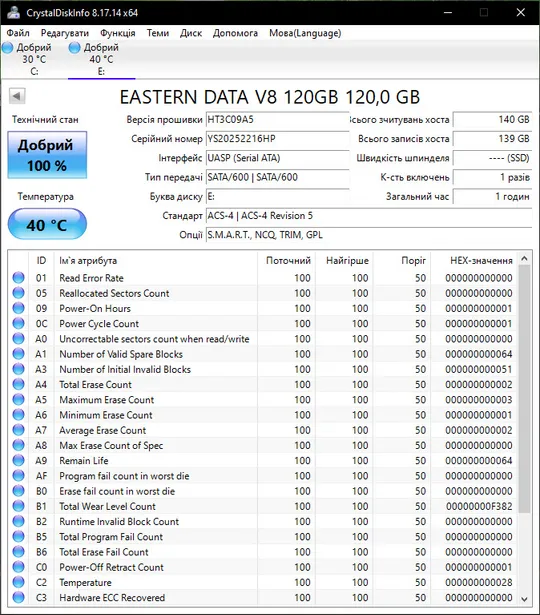Viewport: 540px width, 615px height.
Task: Open the Функція menu
Action: (x=118, y=33)
